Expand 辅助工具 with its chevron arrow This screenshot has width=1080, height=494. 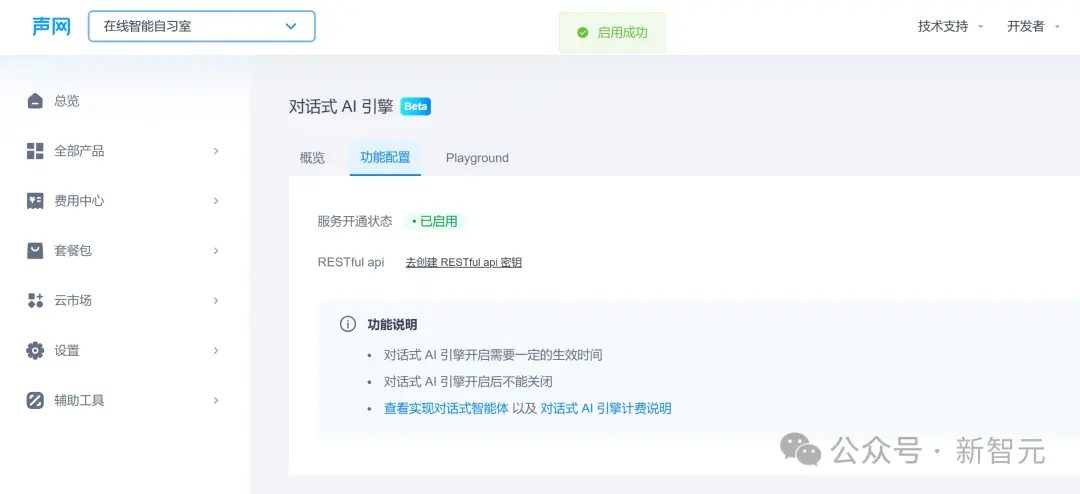pyautogui.click(x=216, y=400)
